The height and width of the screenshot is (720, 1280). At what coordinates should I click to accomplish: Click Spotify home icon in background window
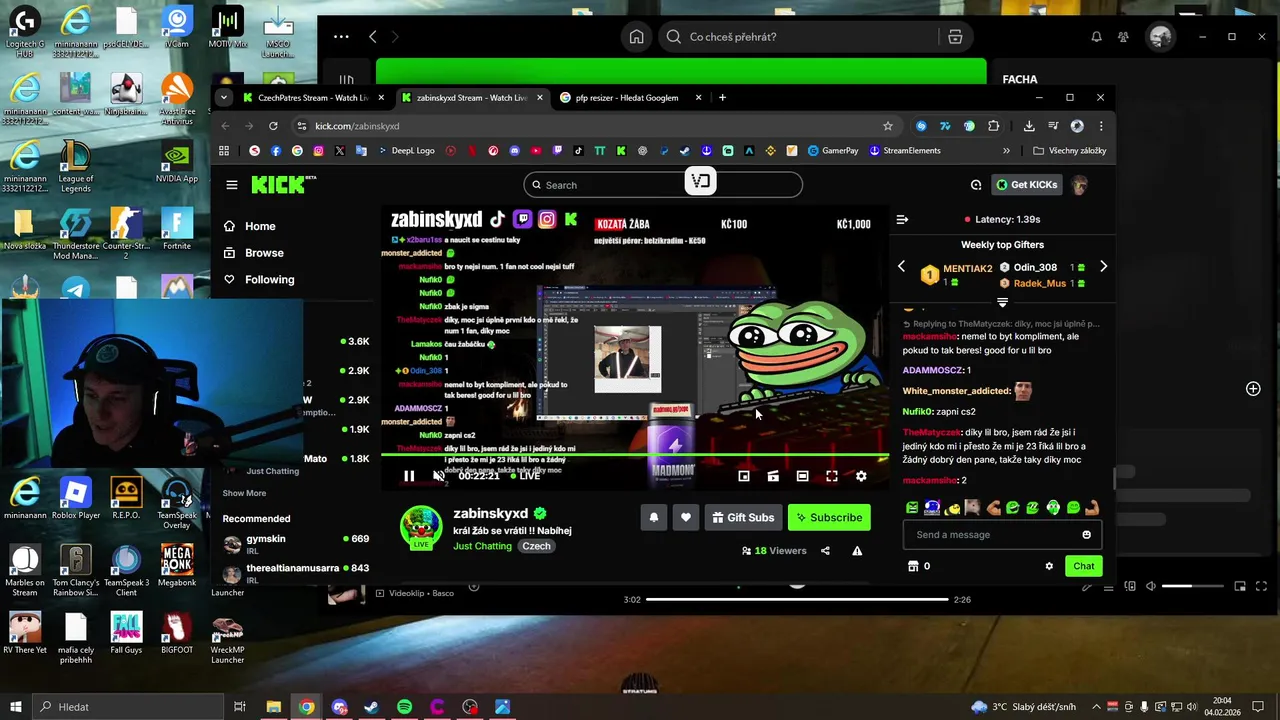click(636, 37)
